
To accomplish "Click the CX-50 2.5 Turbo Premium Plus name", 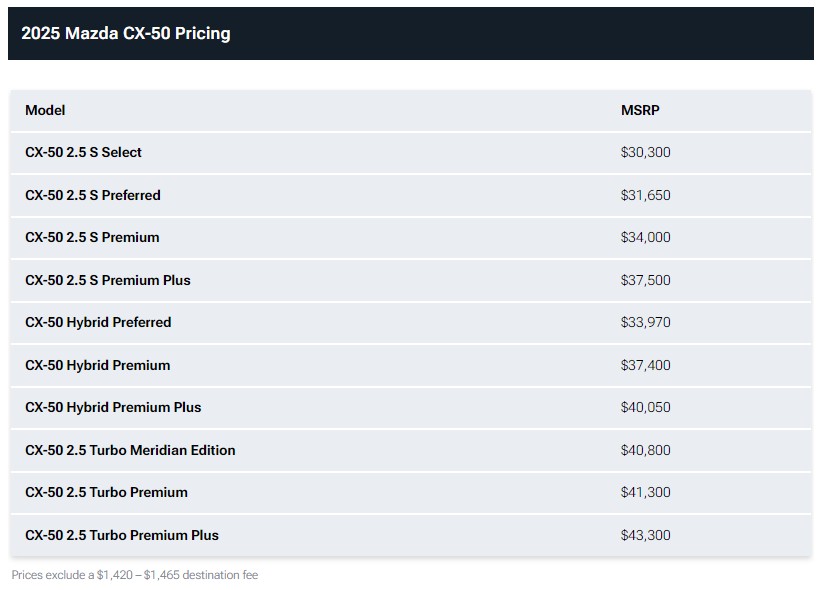I will click(x=122, y=535).
